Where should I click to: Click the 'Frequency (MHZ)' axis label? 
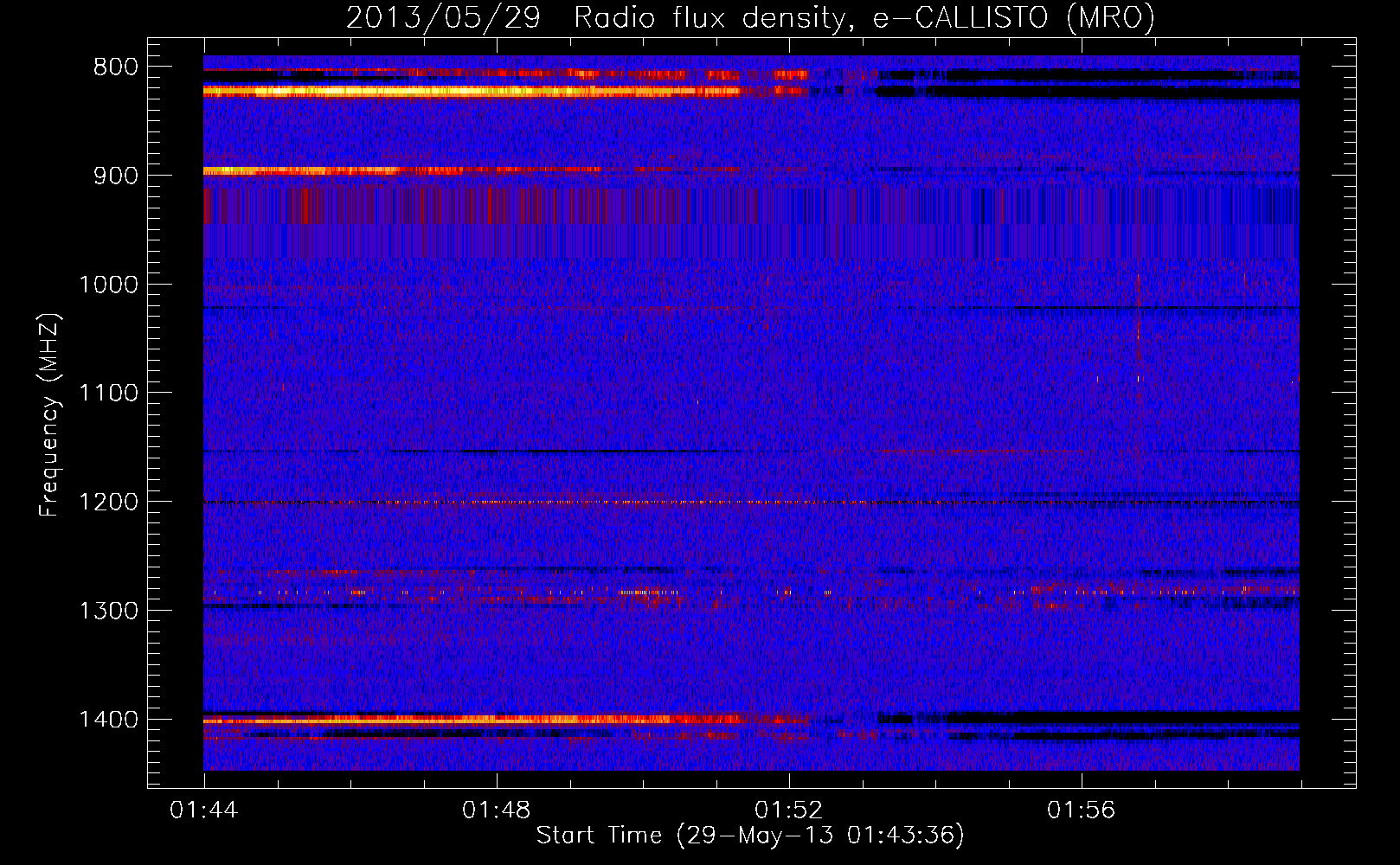[x=50, y=414]
